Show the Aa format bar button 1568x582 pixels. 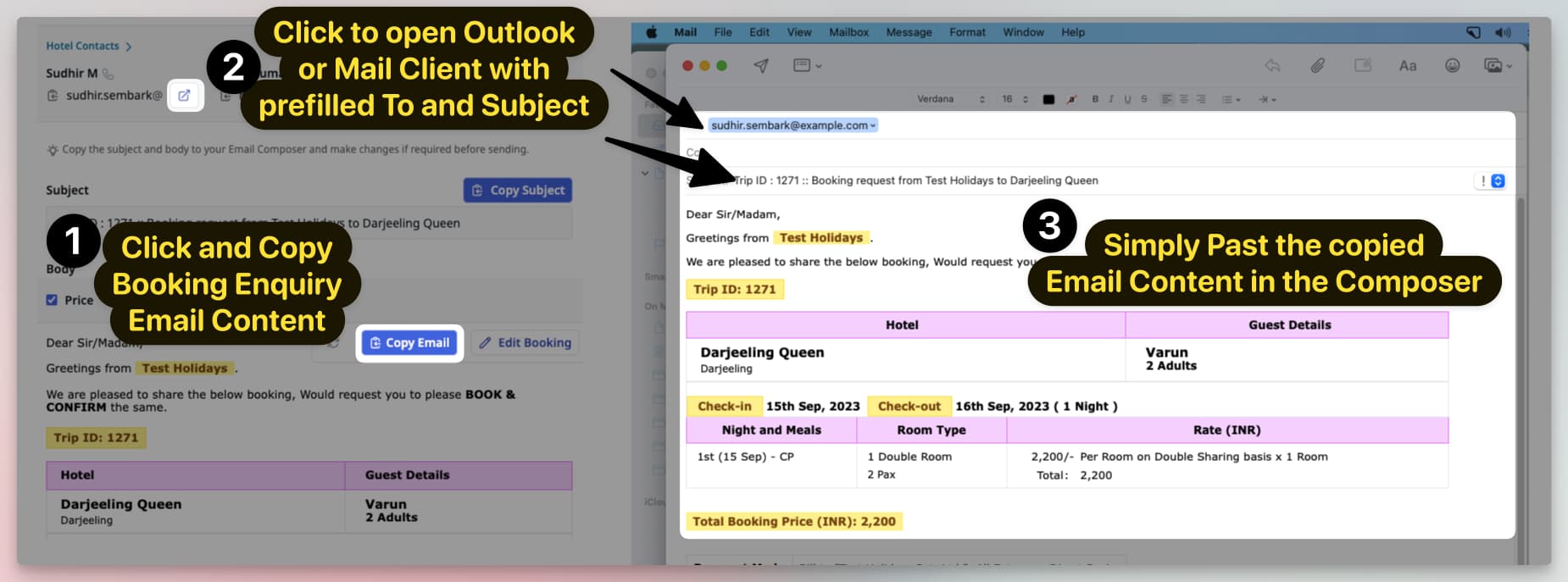click(x=1407, y=66)
